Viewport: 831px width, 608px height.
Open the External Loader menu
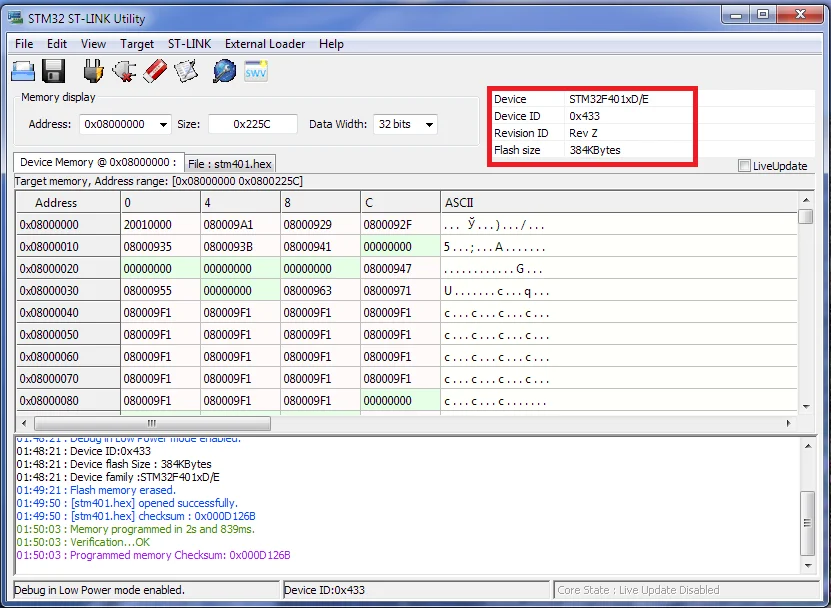pyautogui.click(x=265, y=44)
